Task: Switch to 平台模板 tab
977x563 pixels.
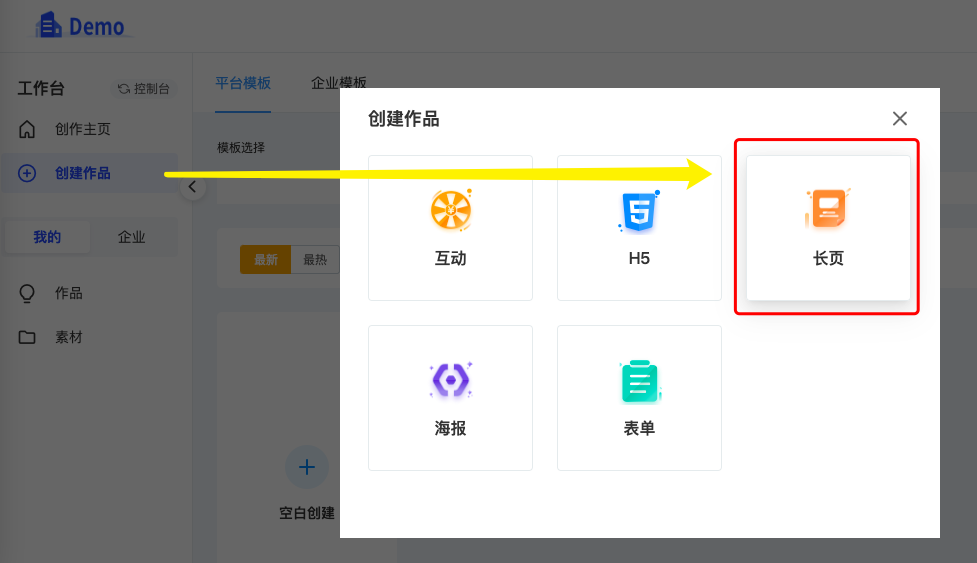Action: (243, 83)
